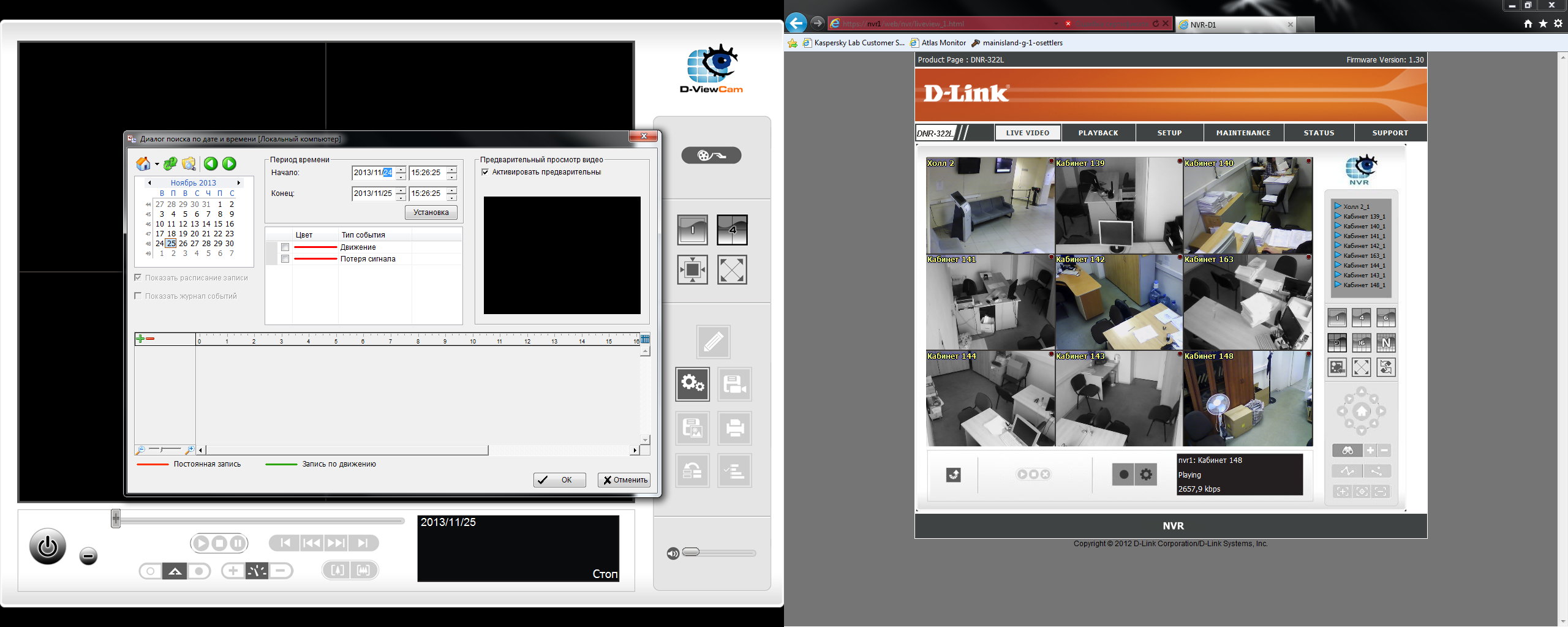Select 9-screen layout in NVR web page
The height and width of the screenshot is (627, 1568).
[x=1337, y=342]
